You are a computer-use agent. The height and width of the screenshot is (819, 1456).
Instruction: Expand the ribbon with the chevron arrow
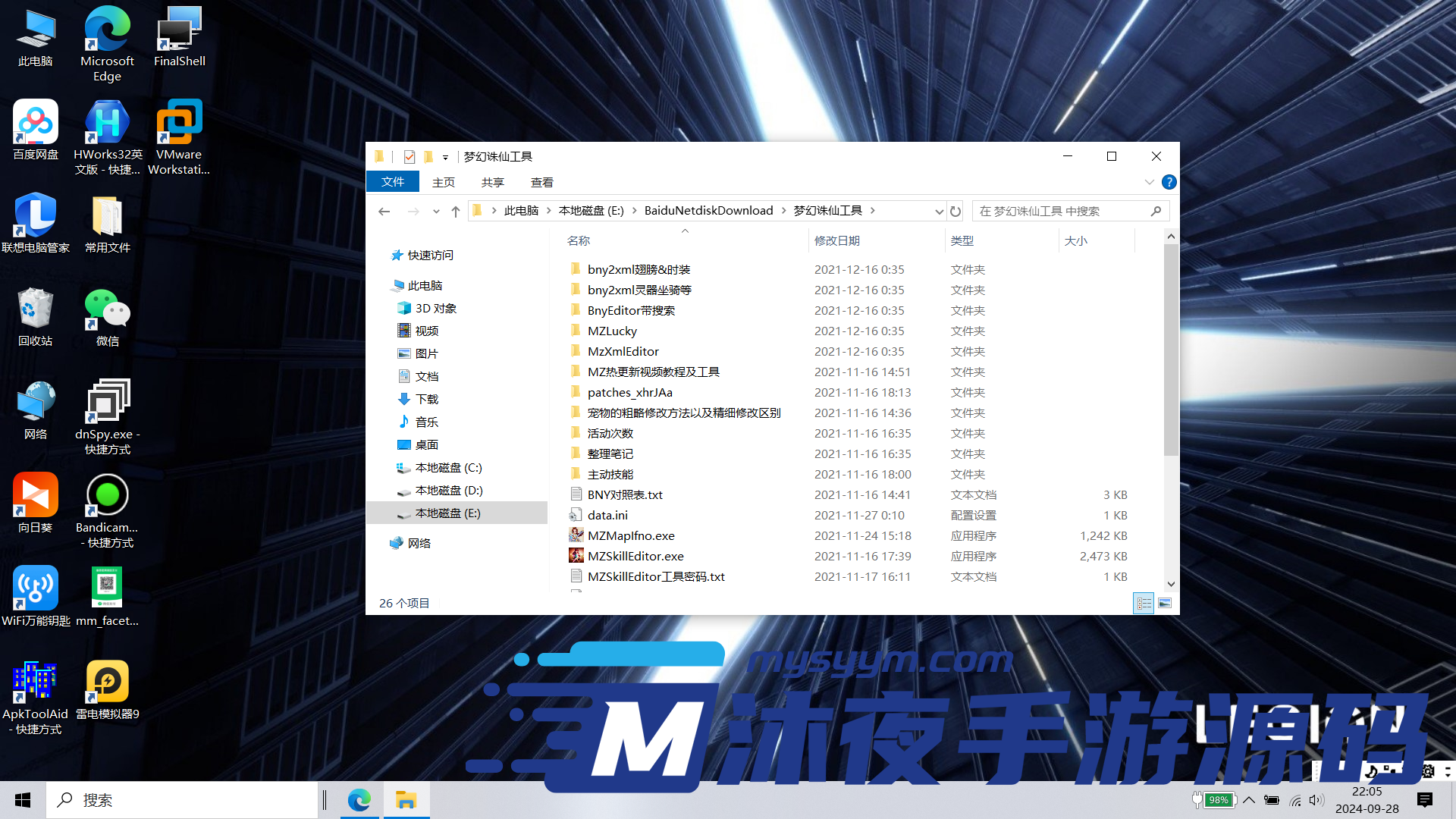tap(1150, 182)
